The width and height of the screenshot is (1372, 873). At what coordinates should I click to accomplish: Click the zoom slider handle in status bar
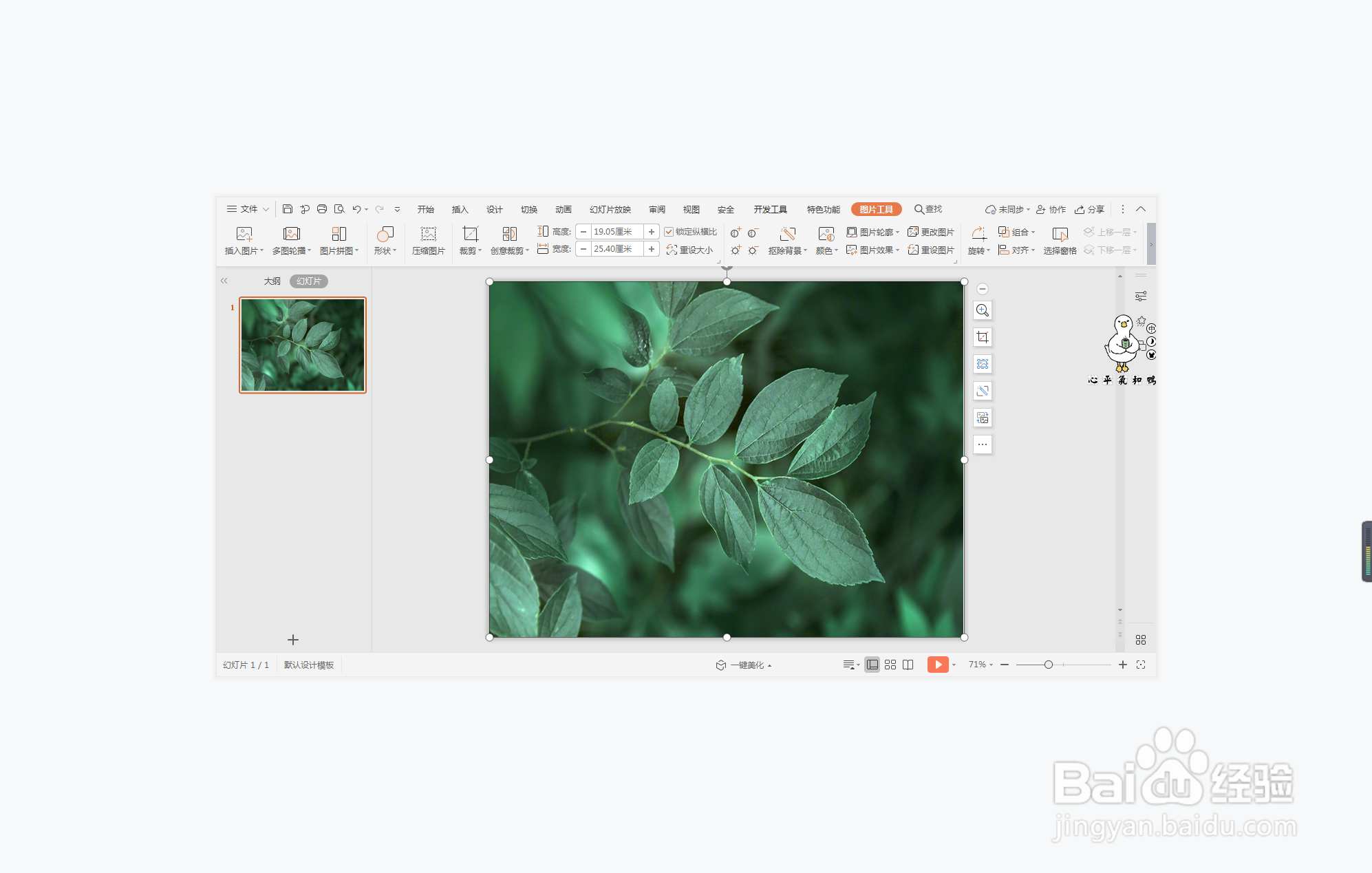point(1048,665)
